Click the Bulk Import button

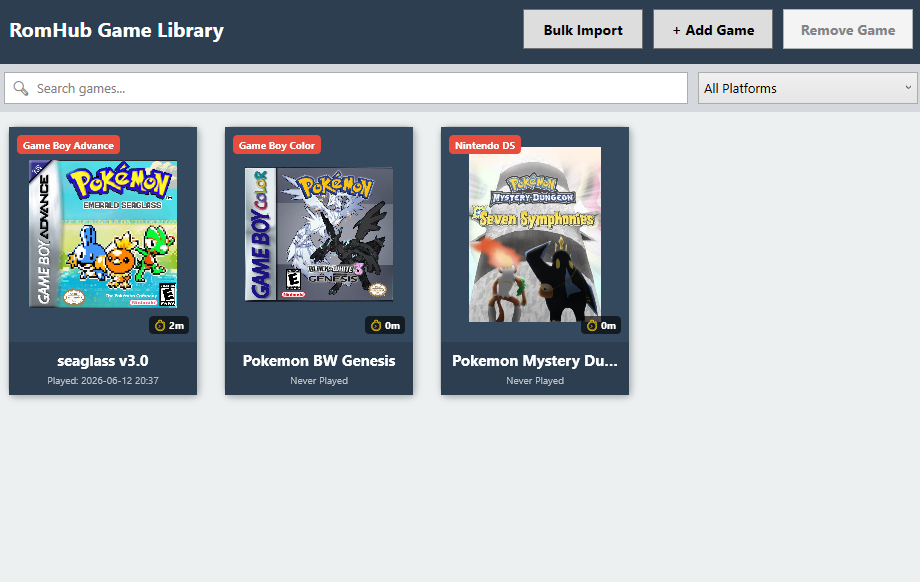tap(583, 29)
